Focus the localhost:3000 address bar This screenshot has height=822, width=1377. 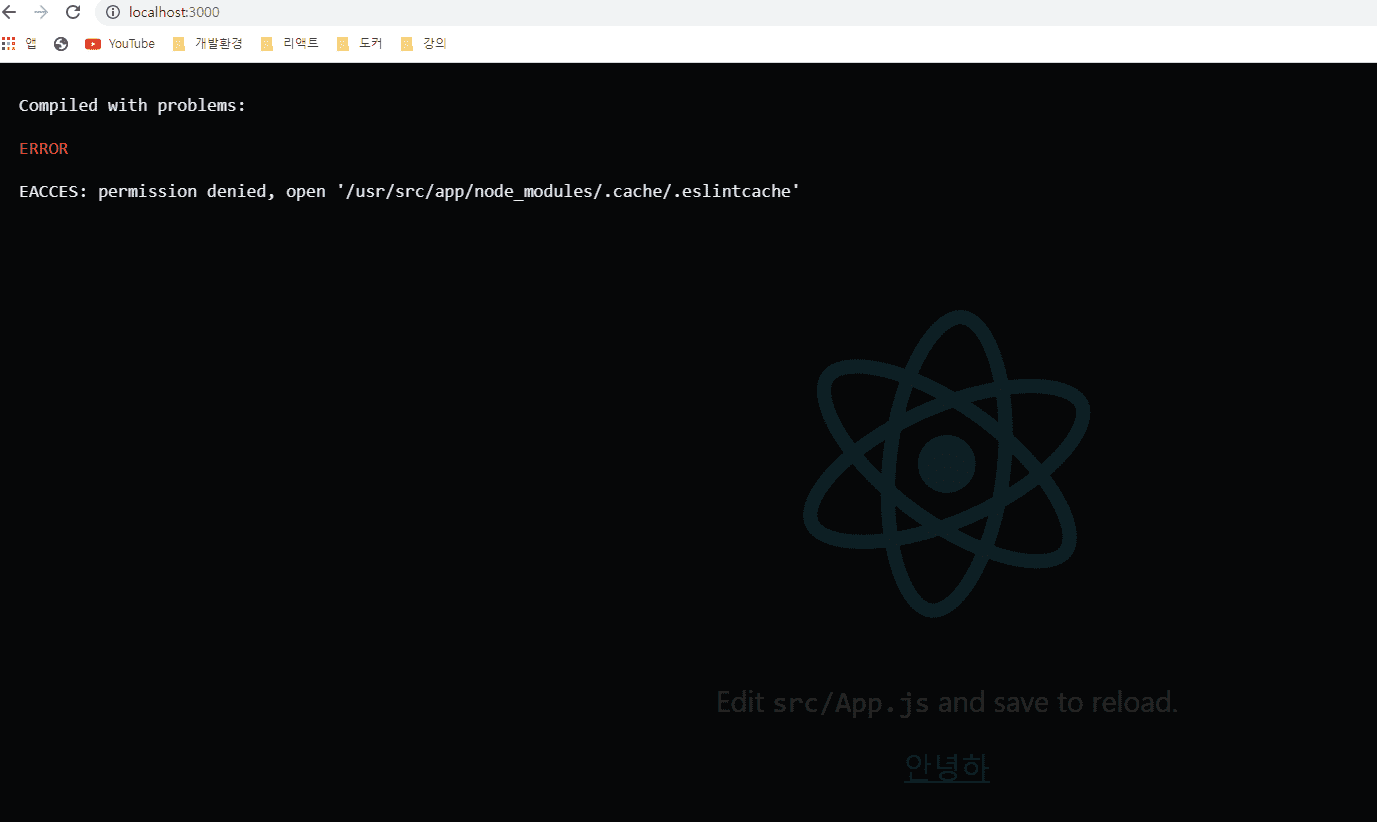pos(735,12)
